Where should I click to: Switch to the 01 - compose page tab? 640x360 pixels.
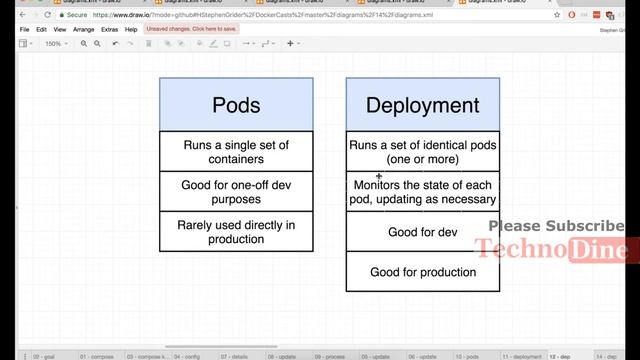[97, 356]
